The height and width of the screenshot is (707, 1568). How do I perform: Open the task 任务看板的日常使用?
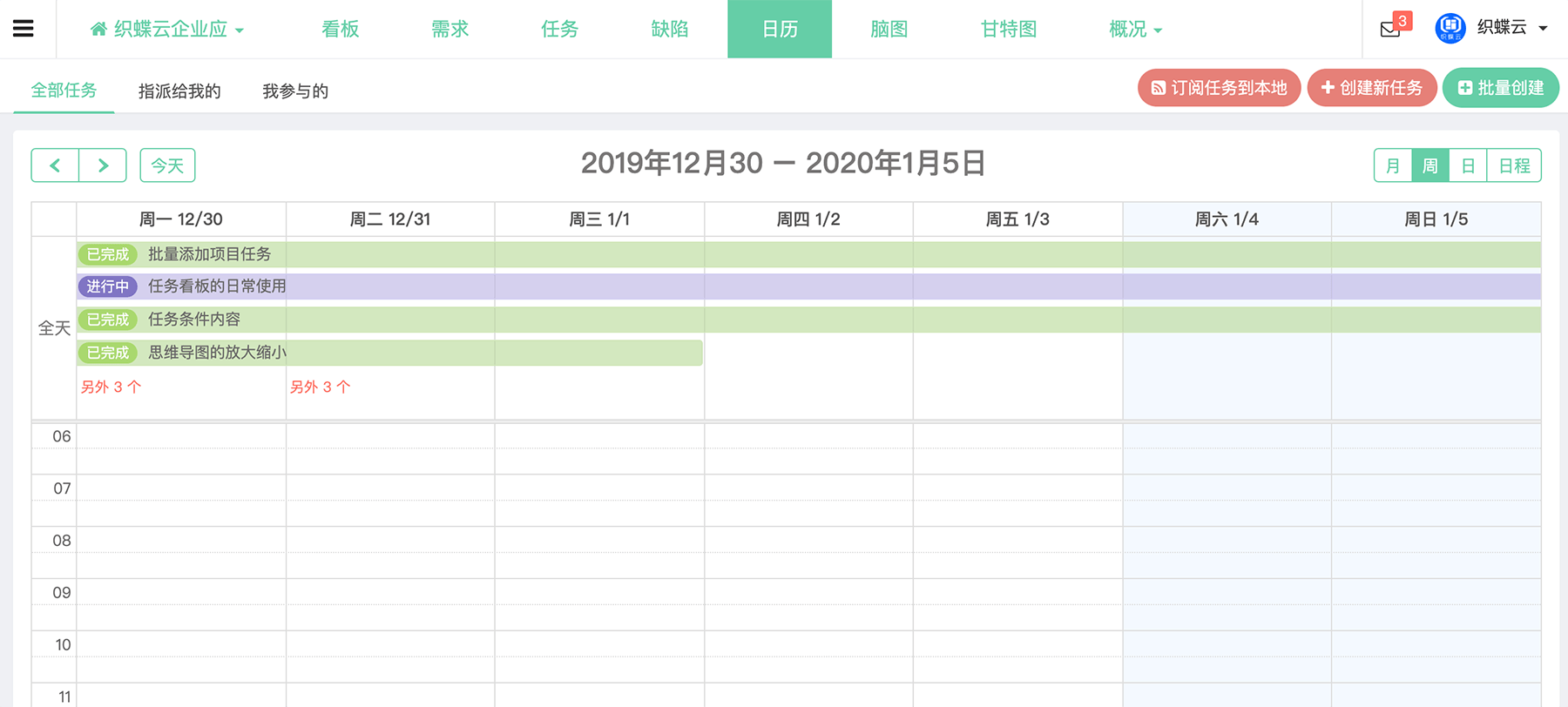(808, 286)
